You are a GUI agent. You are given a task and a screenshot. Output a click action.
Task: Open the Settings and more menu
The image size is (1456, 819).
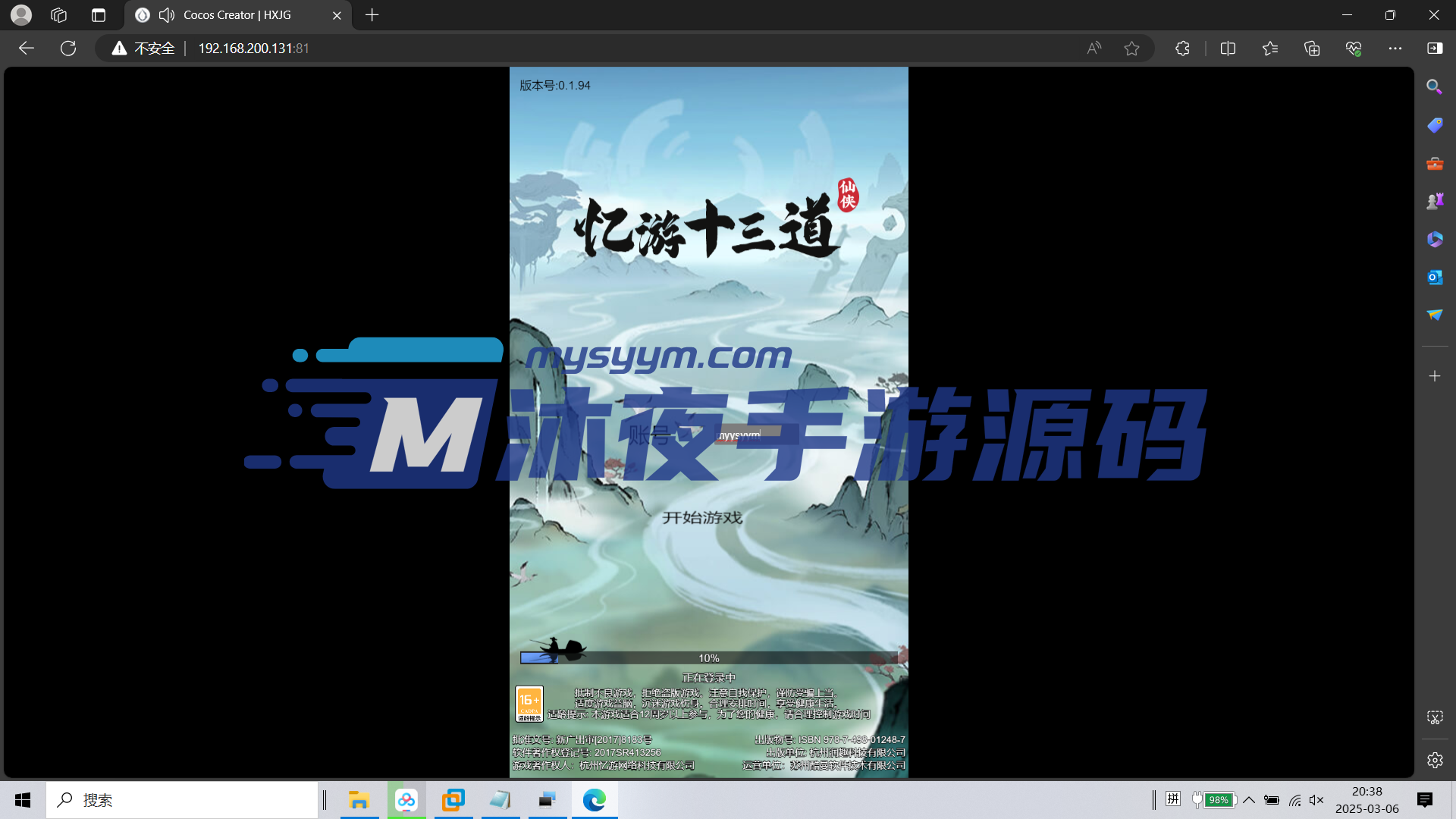(x=1397, y=48)
